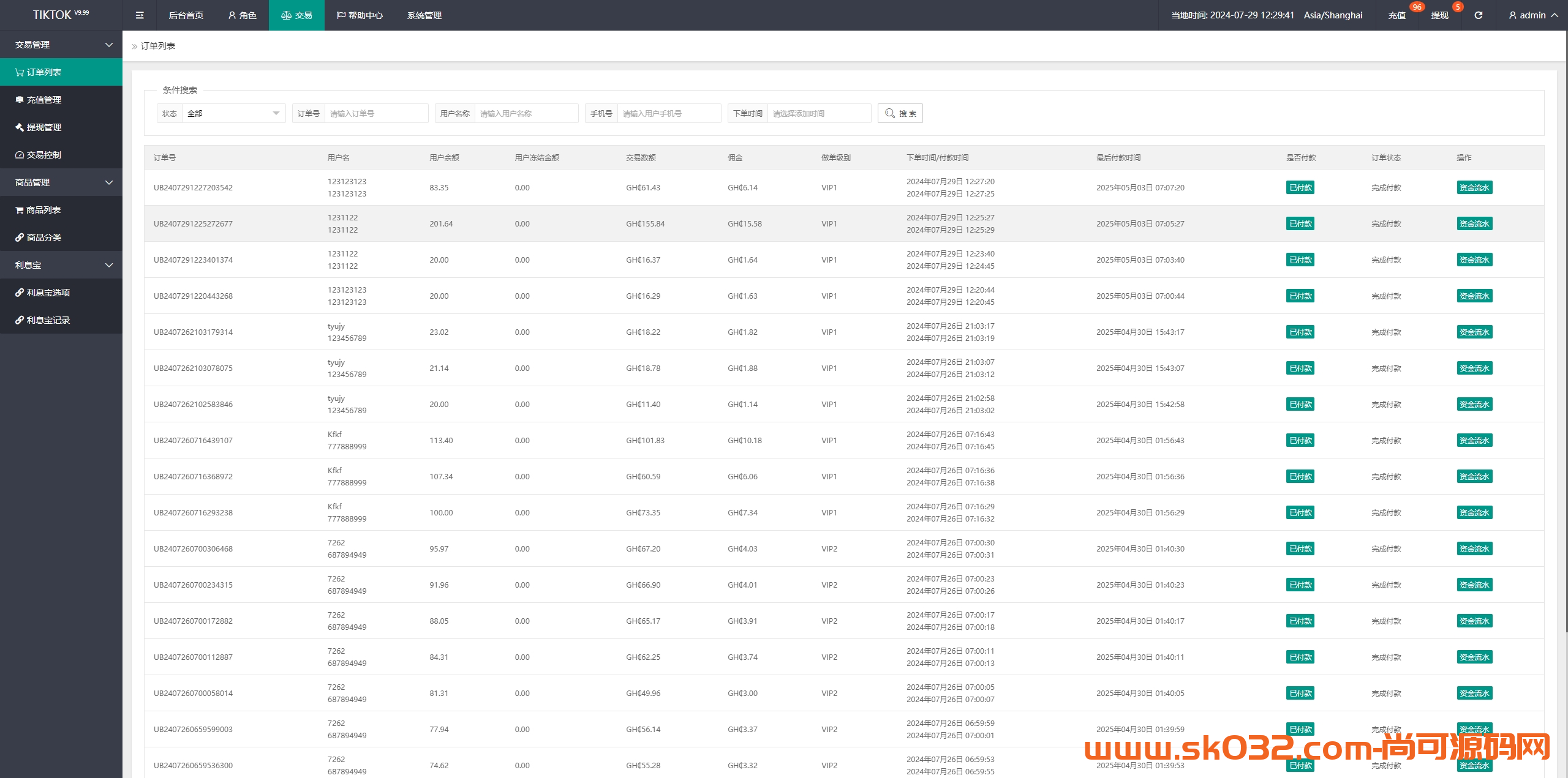
Task: Click 交易数额 column header
Action: [641, 157]
